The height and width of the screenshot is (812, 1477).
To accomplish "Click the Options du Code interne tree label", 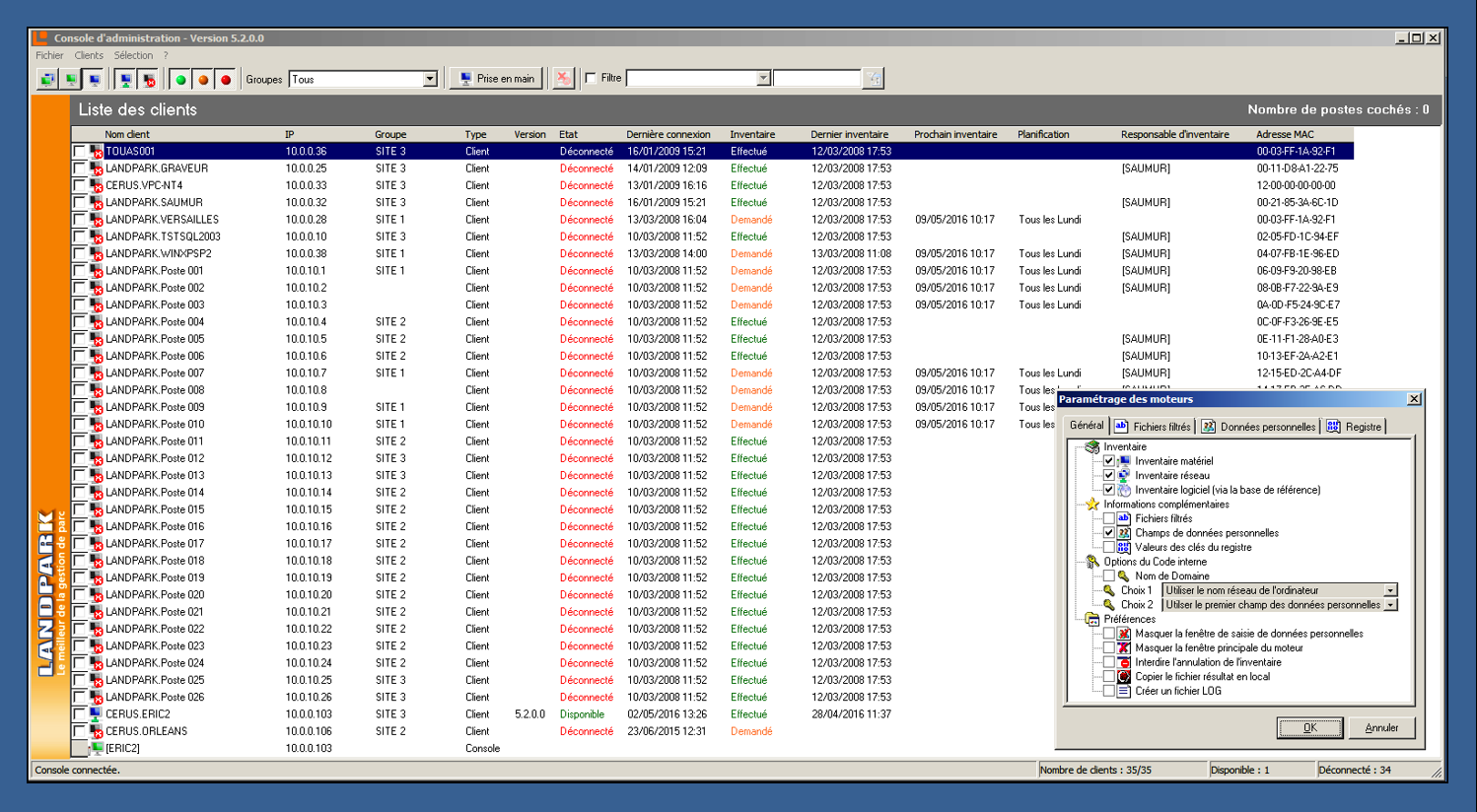I will (x=1155, y=562).
